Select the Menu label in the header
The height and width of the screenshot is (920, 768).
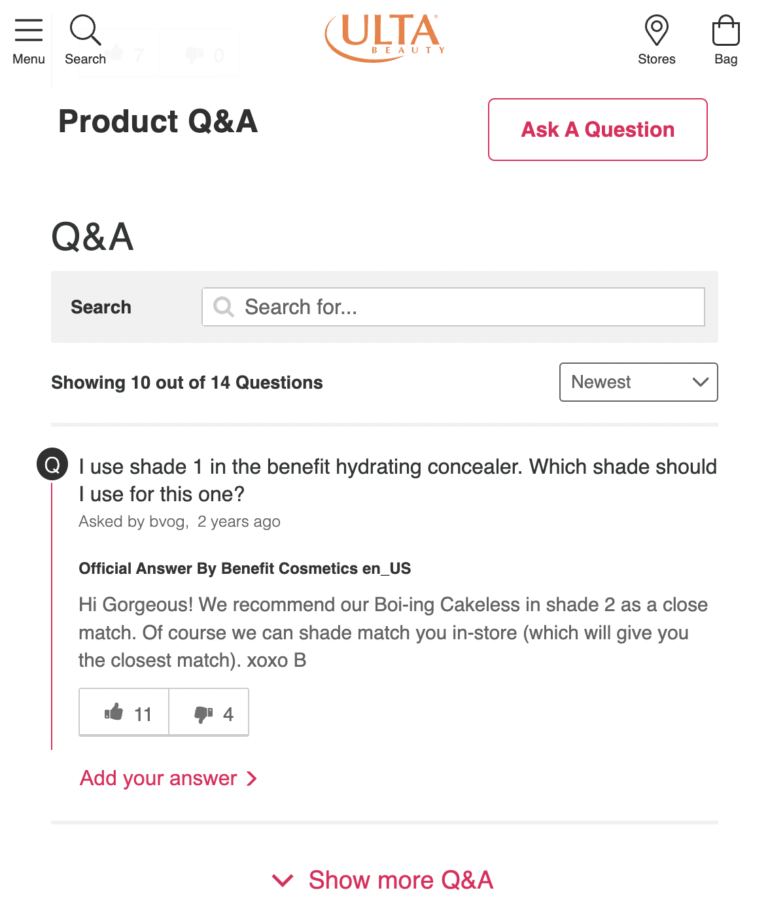29,59
